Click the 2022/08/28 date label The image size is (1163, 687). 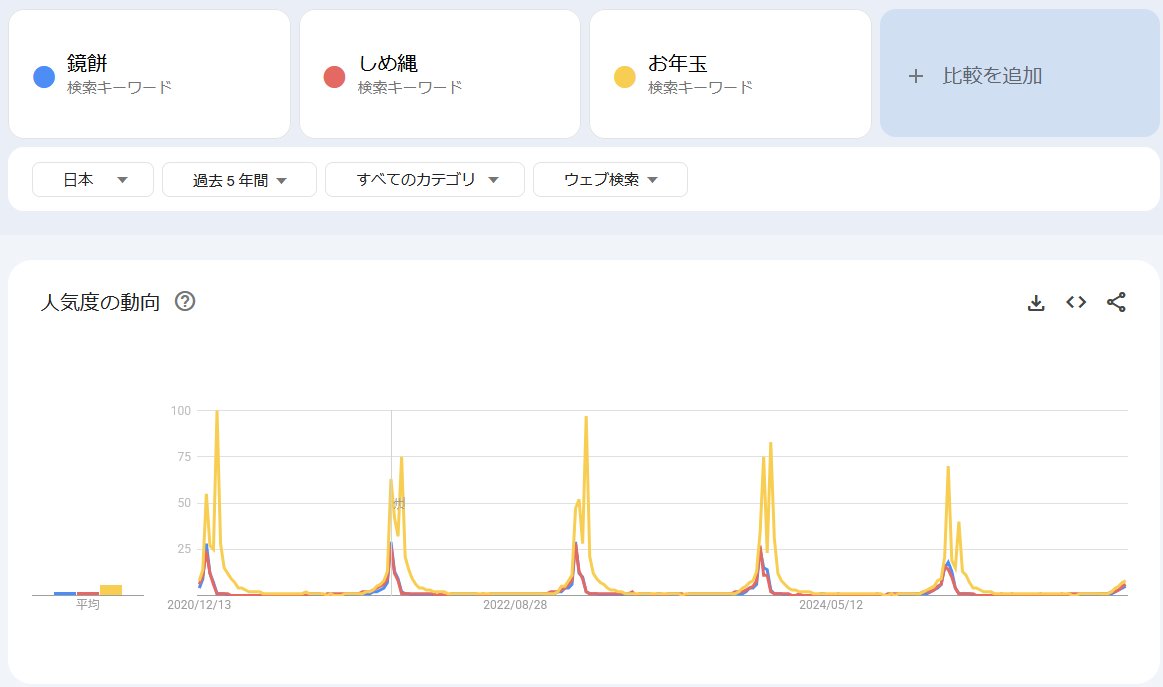[x=515, y=605]
